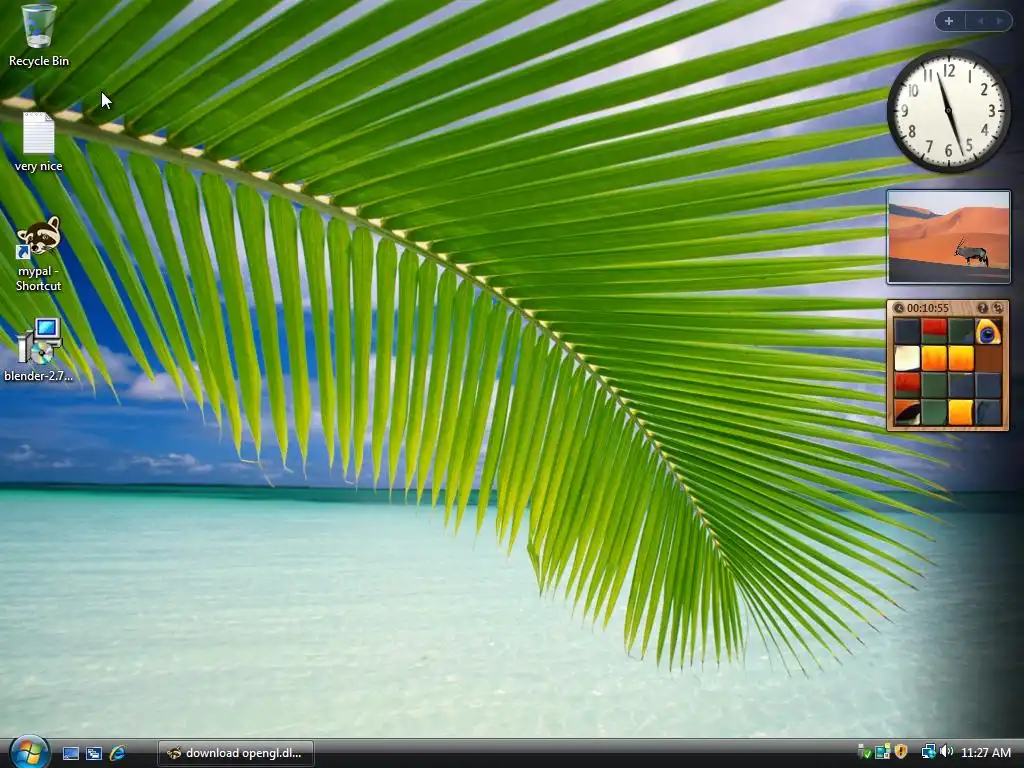Click Show Desktop in Quick Launch

pos(71,753)
